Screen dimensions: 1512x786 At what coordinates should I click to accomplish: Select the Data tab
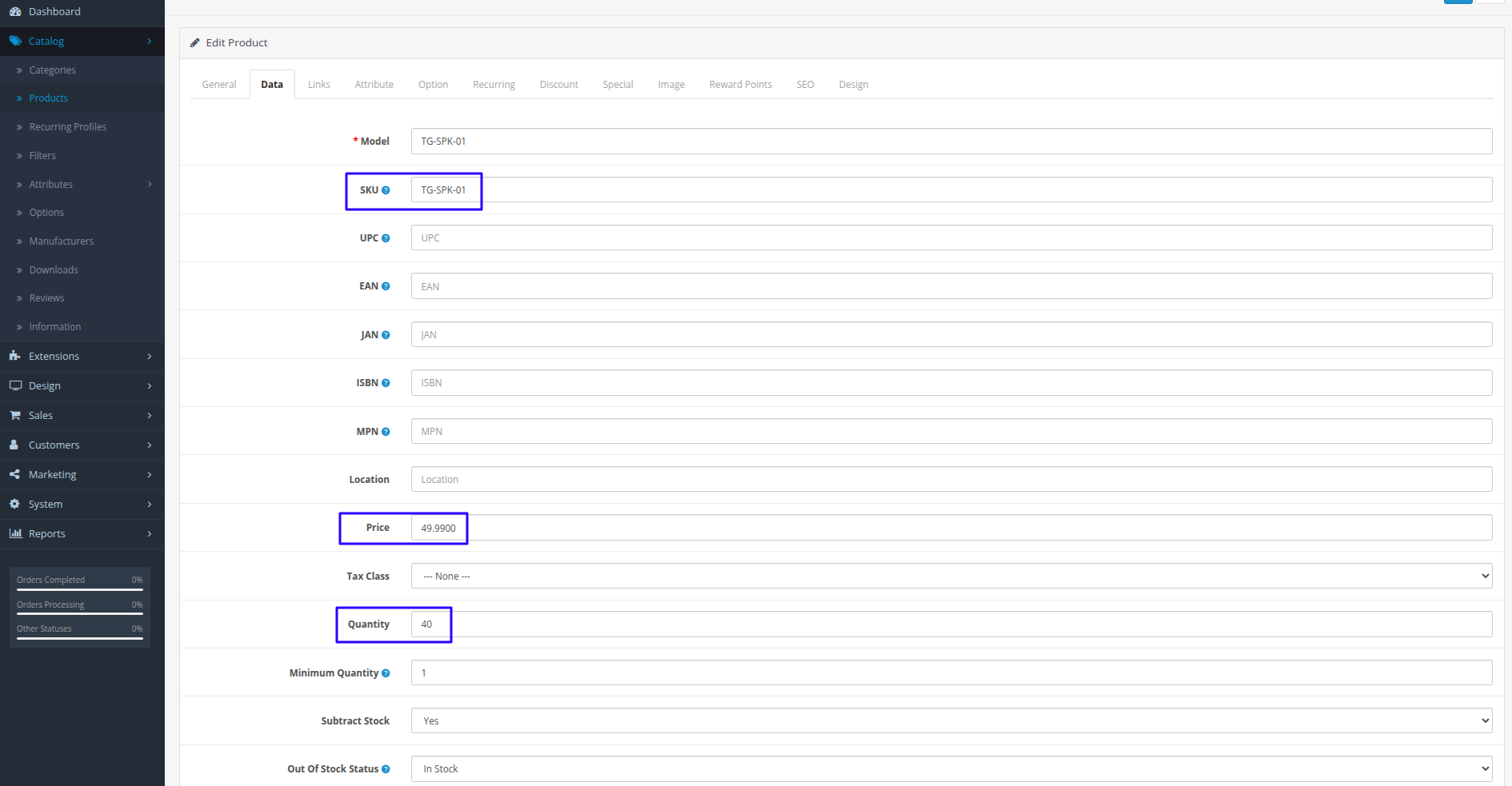pos(272,85)
